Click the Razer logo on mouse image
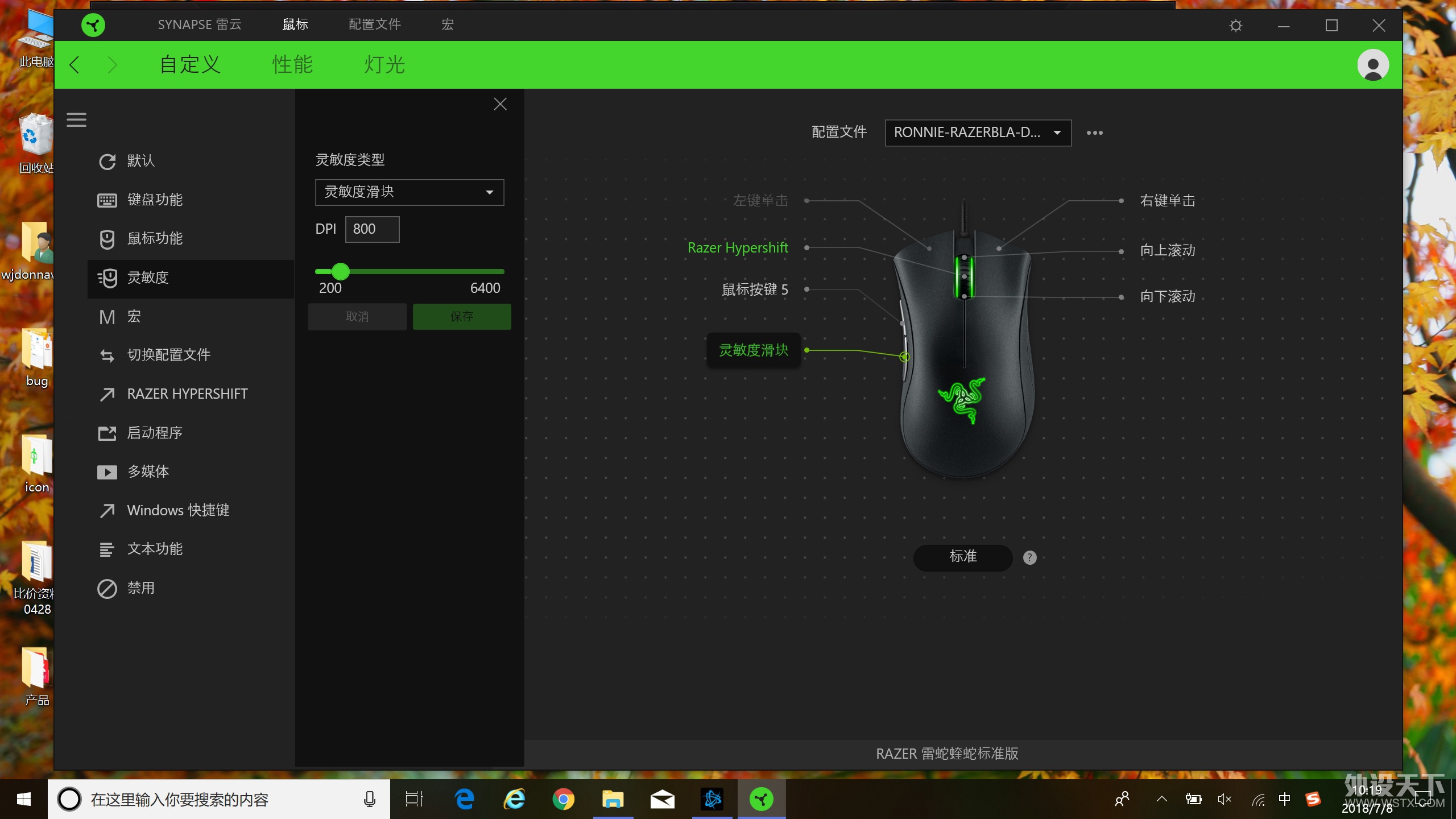1456x819 pixels. pos(962,400)
